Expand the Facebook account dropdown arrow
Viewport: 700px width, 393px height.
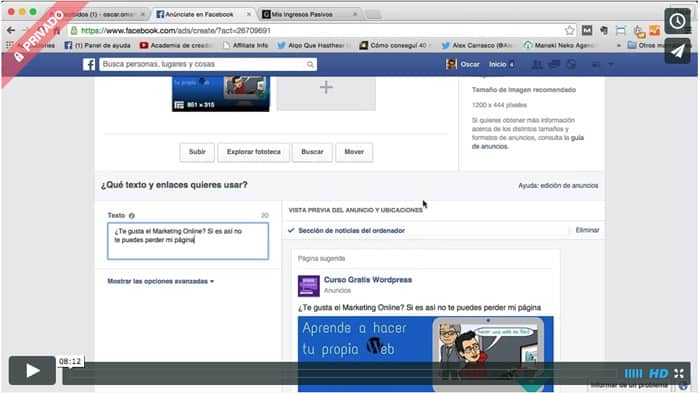611,65
